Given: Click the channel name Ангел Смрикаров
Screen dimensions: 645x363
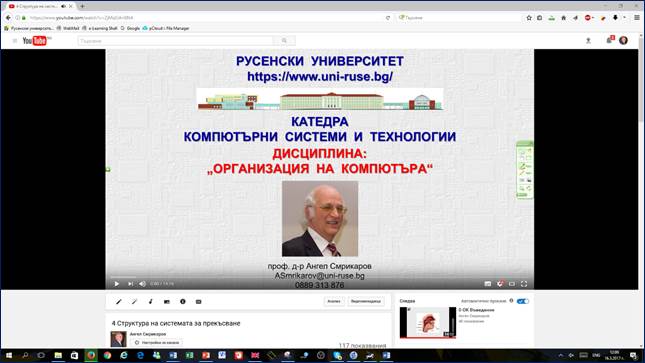Looking at the screenshot, I should [x=148, y=334].
